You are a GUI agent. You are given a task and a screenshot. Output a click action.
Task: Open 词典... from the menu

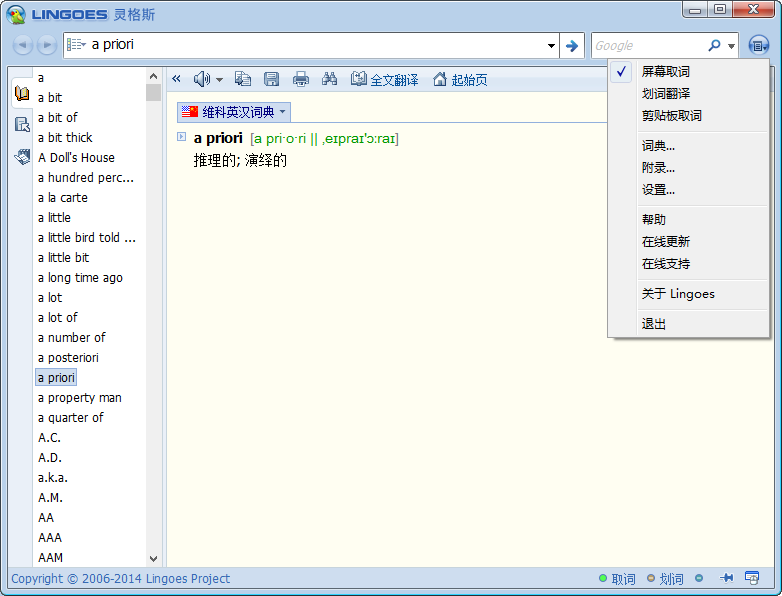[688, 146]
